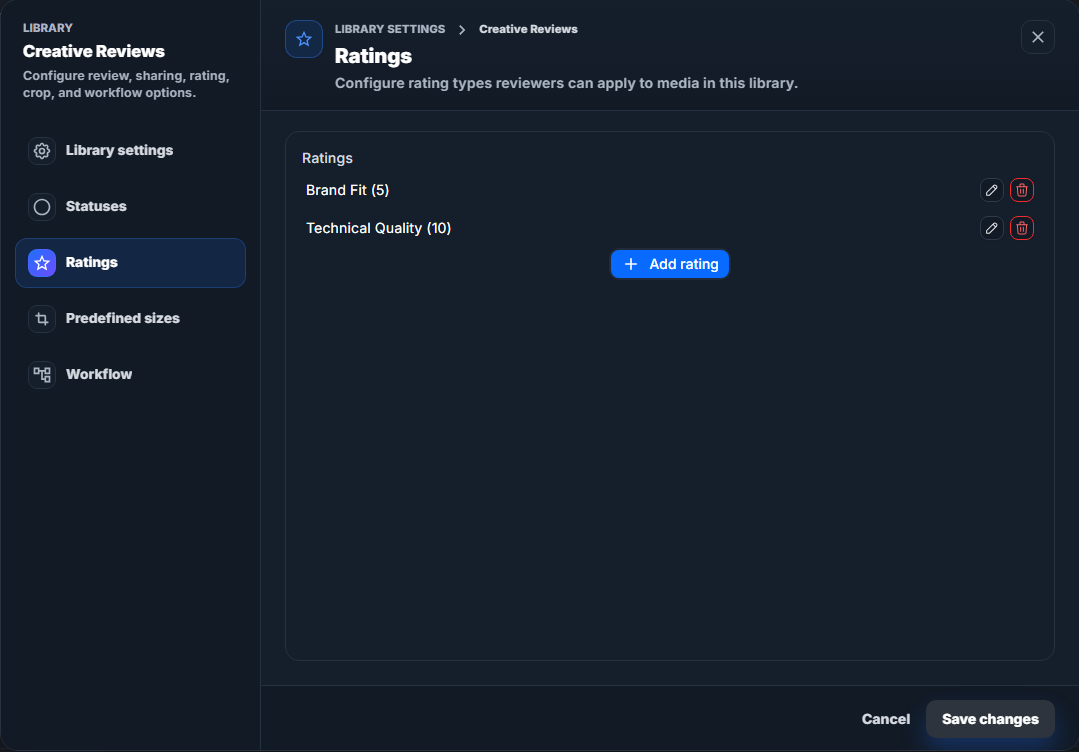This screenshot has width=1079, height=752.
Task: Click the star icon beside the Ratings heading
Action: pos(304,39)
